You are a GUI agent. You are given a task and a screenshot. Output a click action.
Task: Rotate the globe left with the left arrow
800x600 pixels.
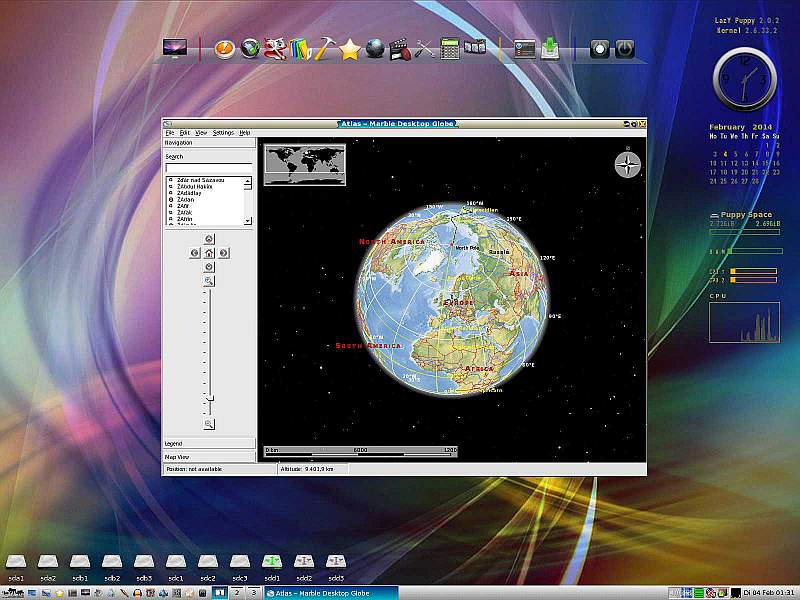(x=194, y=253)
